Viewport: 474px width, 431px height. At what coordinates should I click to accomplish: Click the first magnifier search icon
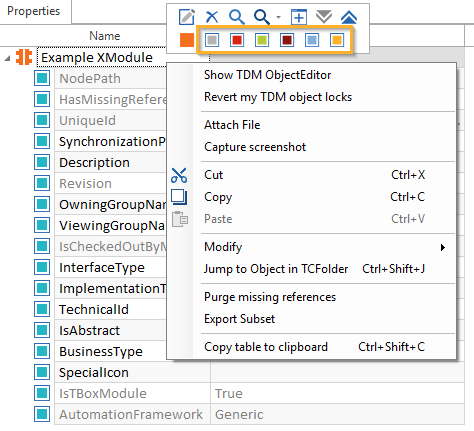coord(237,17)
